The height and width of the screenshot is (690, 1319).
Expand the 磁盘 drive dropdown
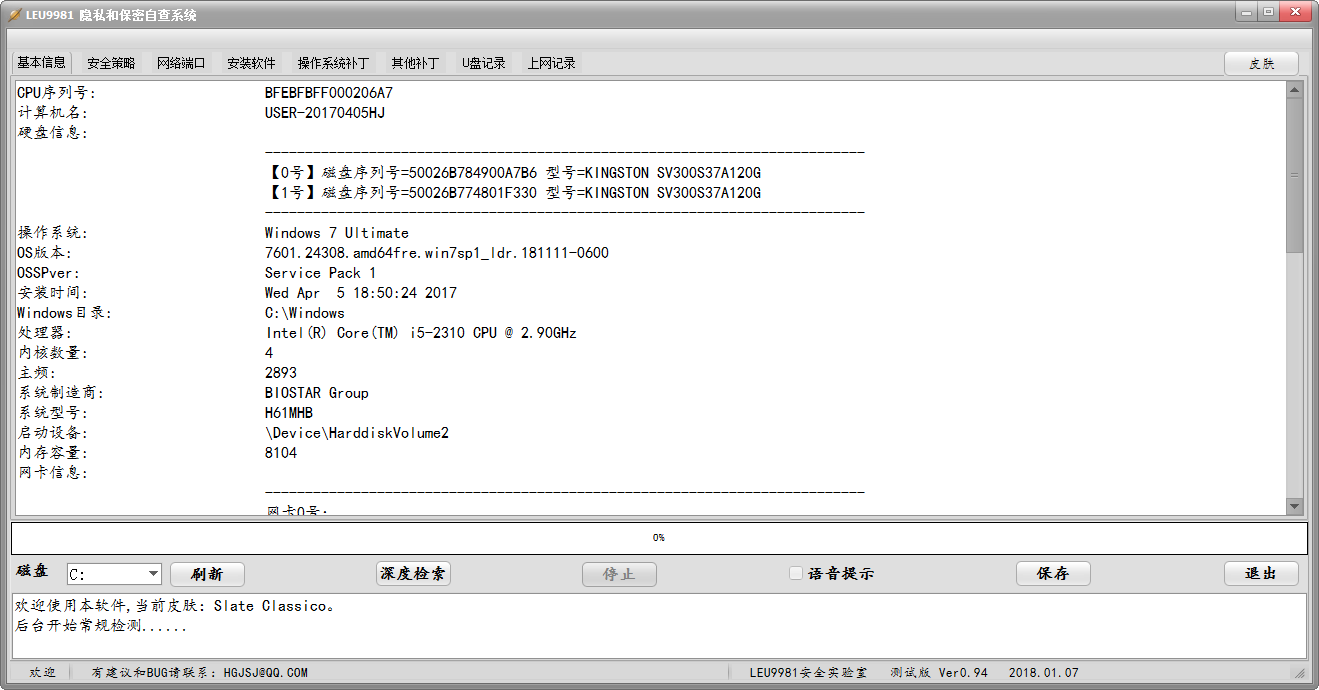coord(153,574)
